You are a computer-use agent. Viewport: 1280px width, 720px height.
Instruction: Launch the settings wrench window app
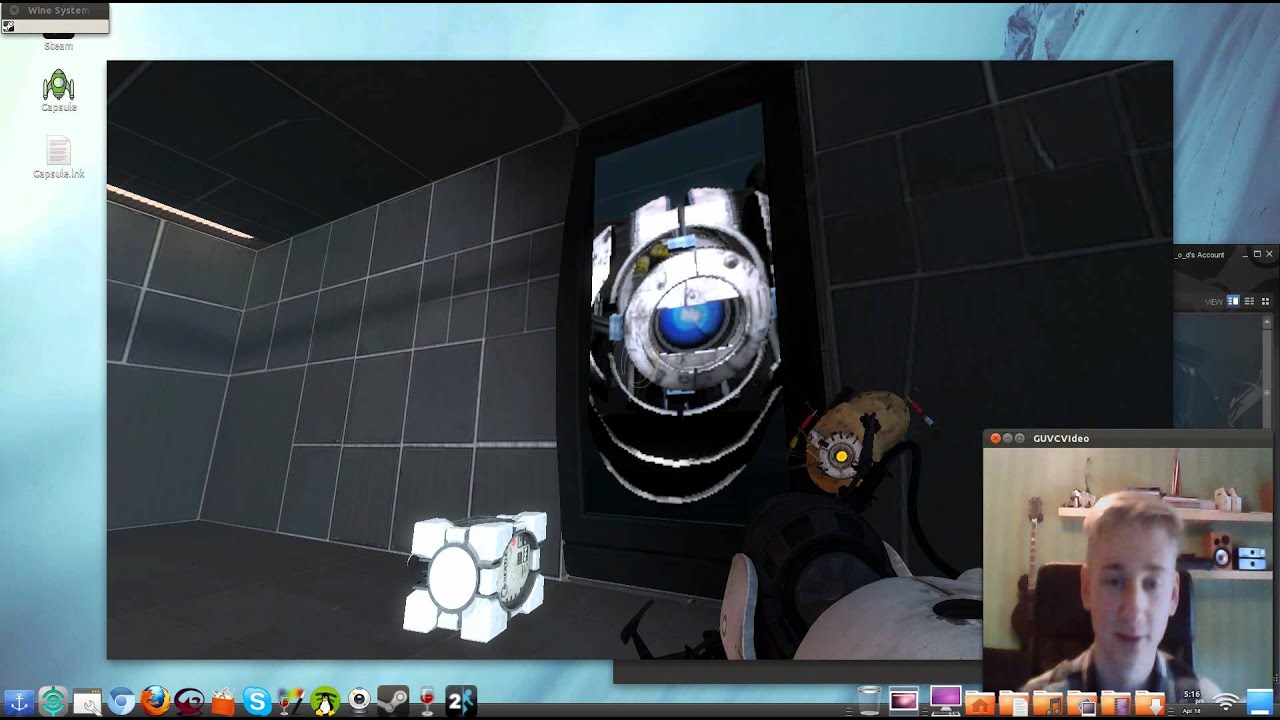pos(87,702)
